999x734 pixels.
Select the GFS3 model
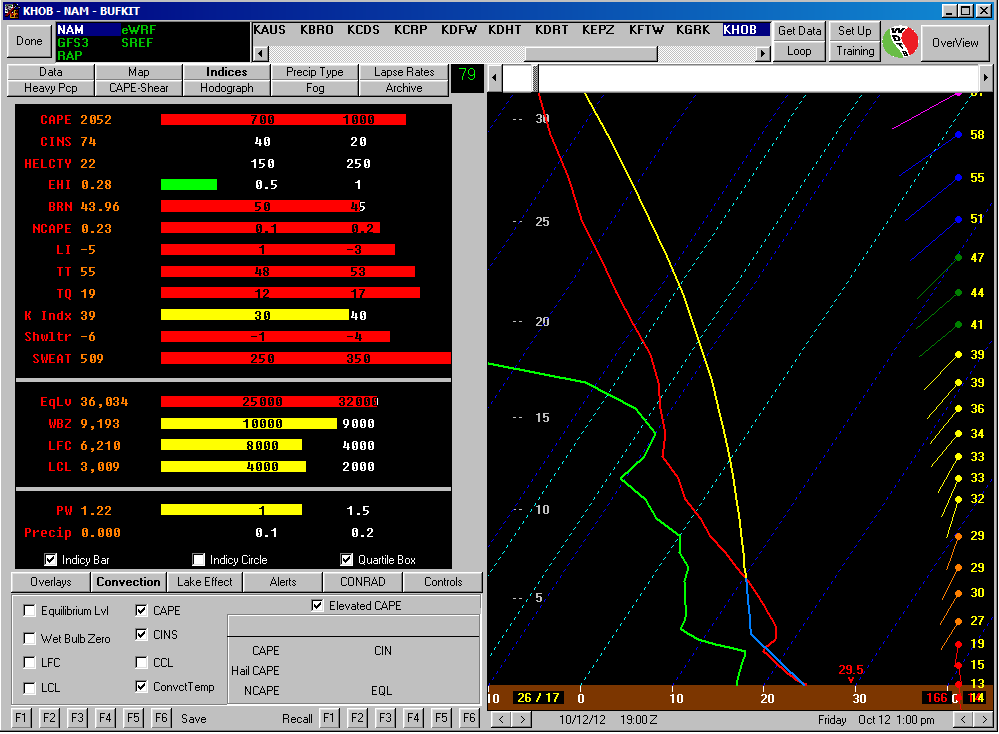73,43
